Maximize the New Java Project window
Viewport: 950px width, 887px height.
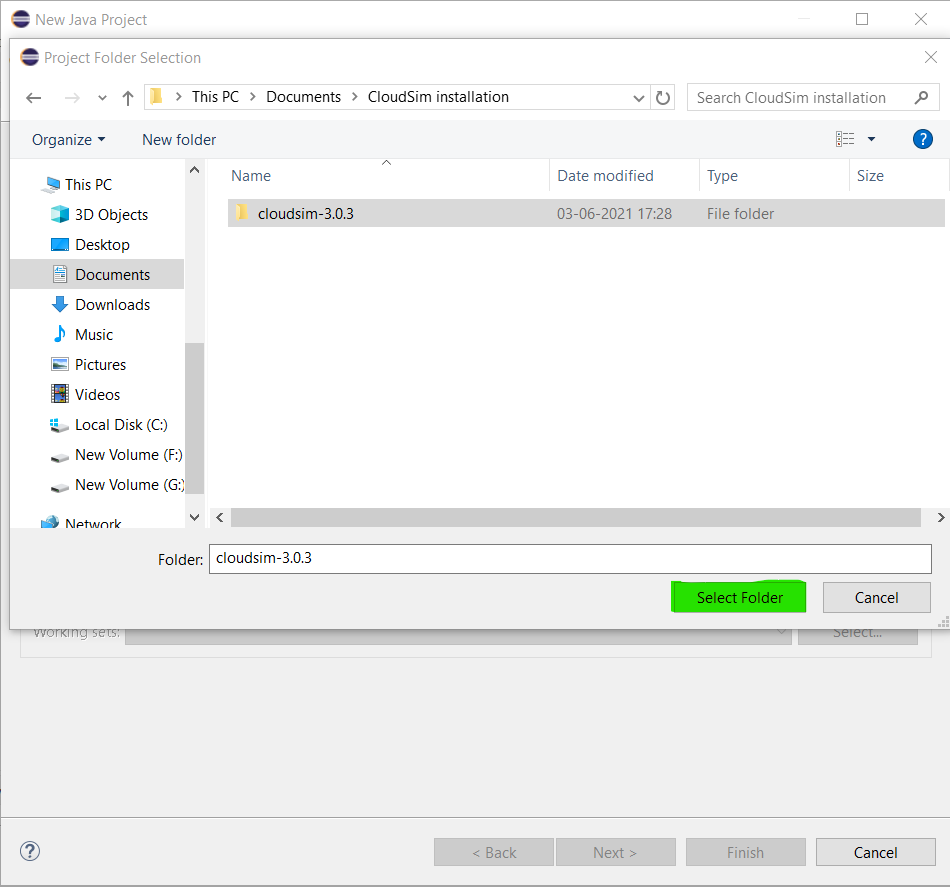(862, 19)
